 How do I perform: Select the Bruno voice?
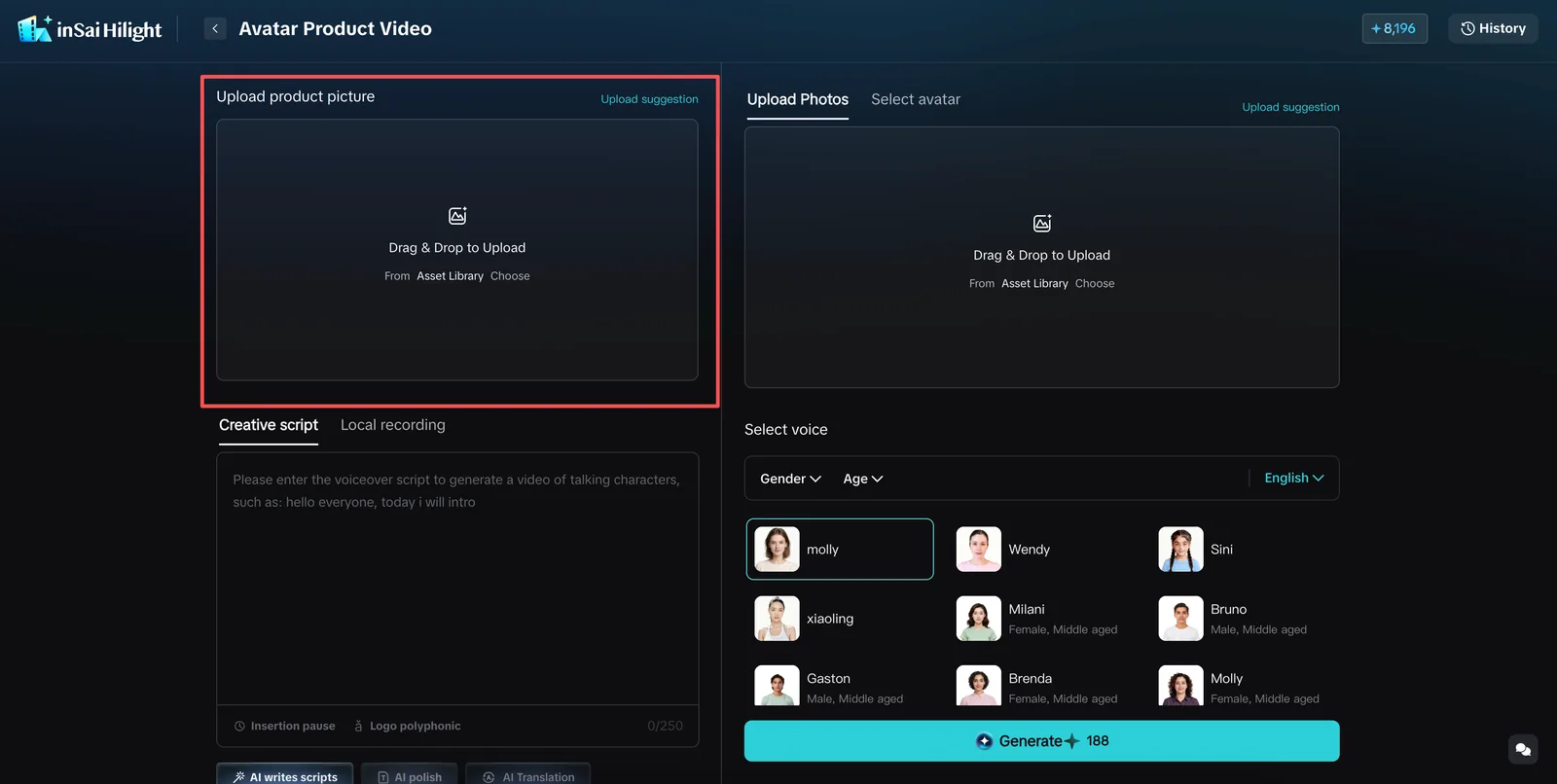coord(1244,619)
